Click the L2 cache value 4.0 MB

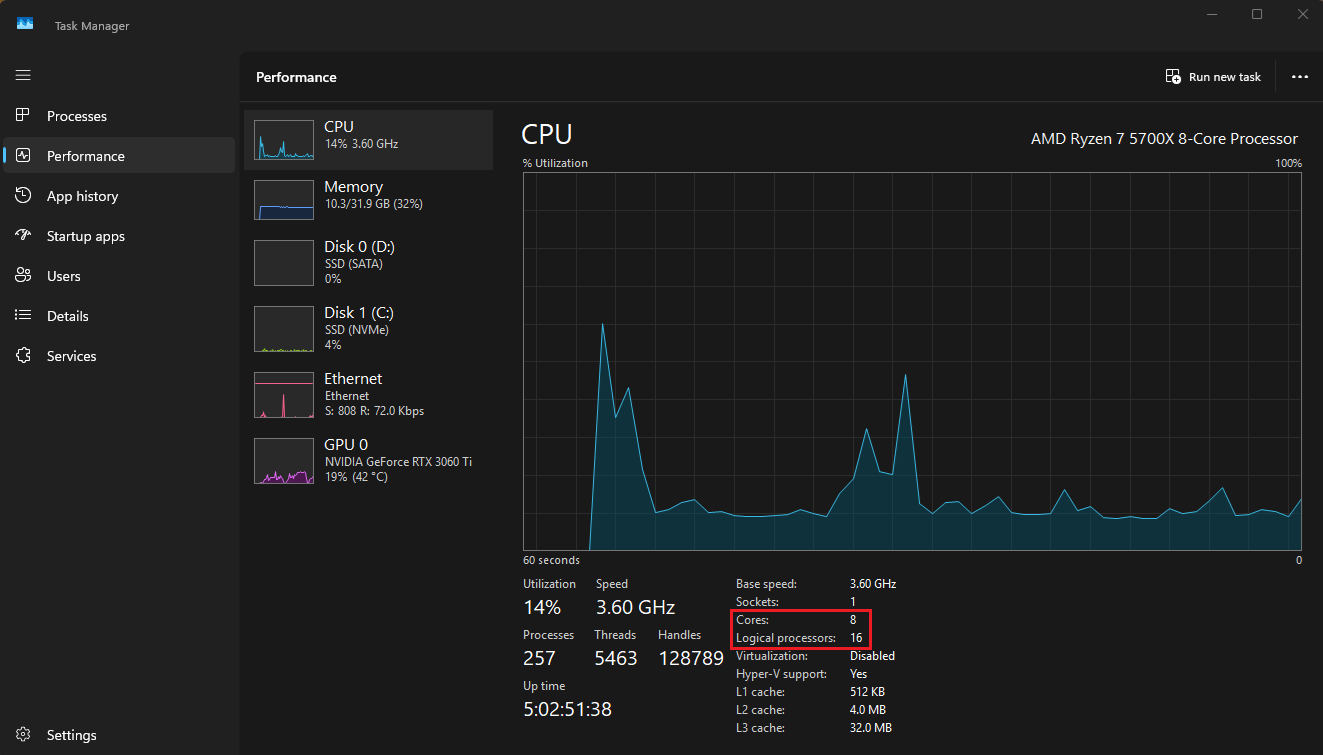tap(866, 710)
